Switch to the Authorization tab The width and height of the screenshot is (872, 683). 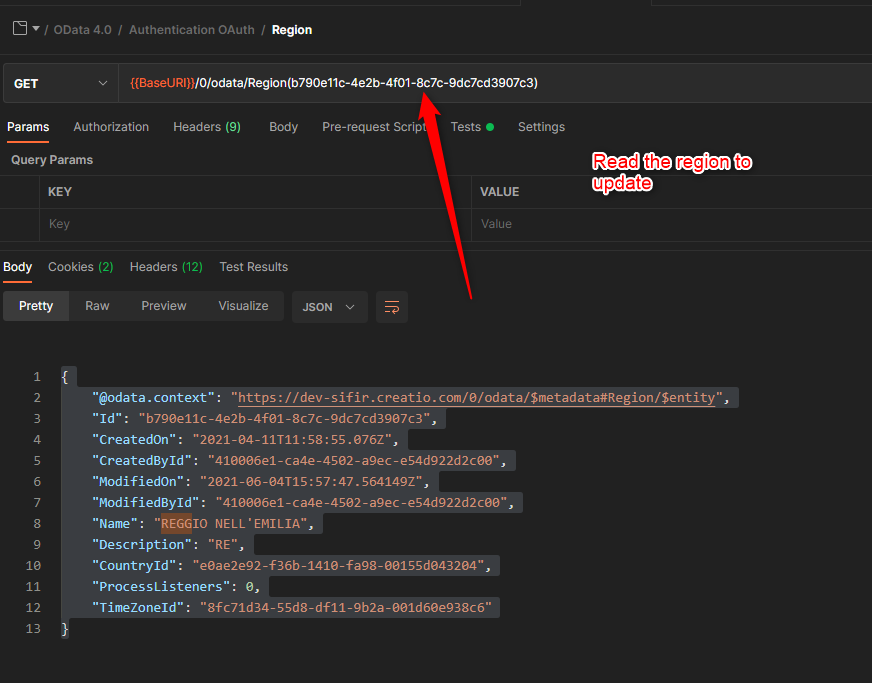pos(111,127)
